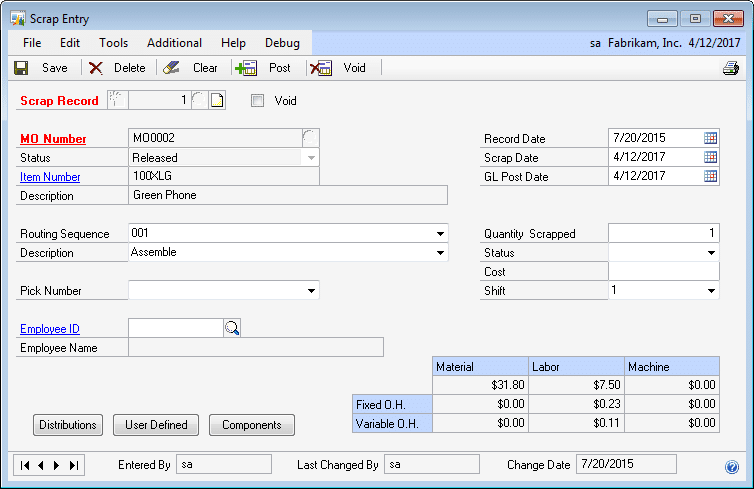The image size is (754, 489).
Task: Open the Employee ID lookup magnifier
Action: [x=232, y=327]
